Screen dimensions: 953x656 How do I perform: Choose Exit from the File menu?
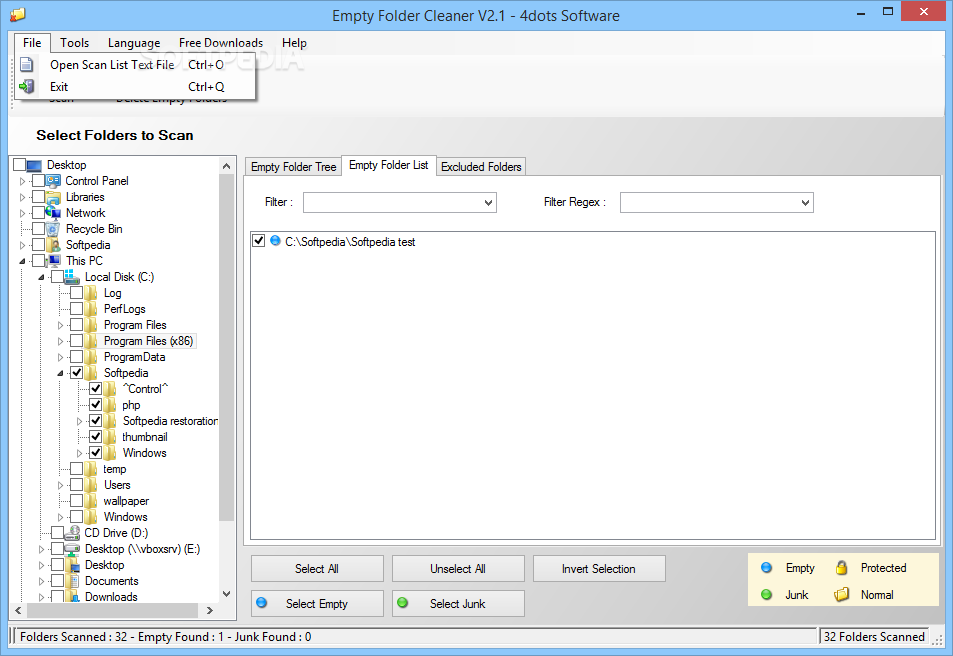click(x=134, y=86)
